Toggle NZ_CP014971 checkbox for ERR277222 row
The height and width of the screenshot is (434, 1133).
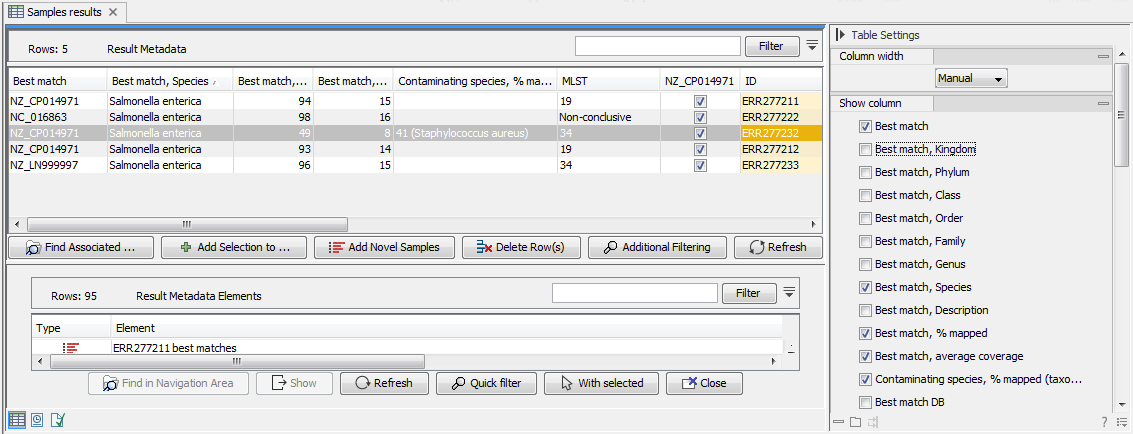tap(700, 117)
